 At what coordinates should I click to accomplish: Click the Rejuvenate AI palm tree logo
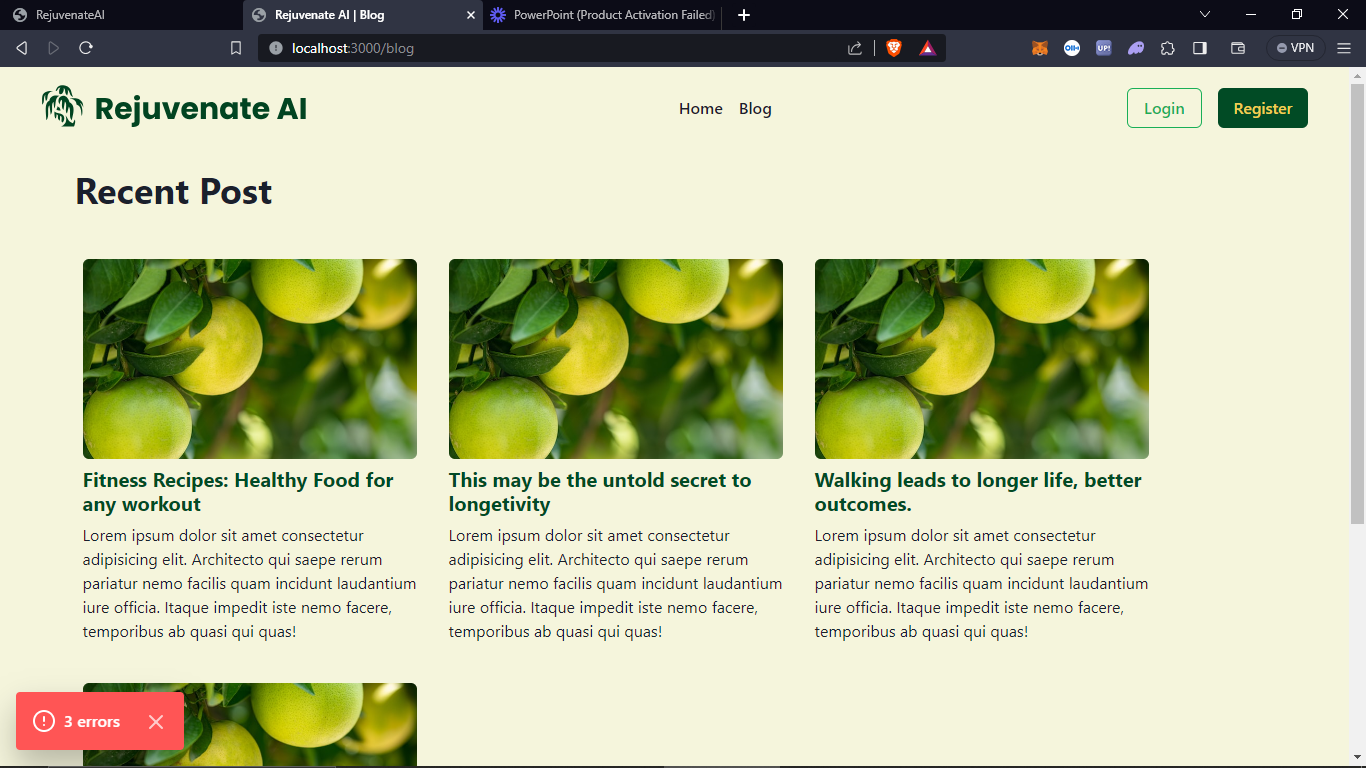tap(63, 106)
